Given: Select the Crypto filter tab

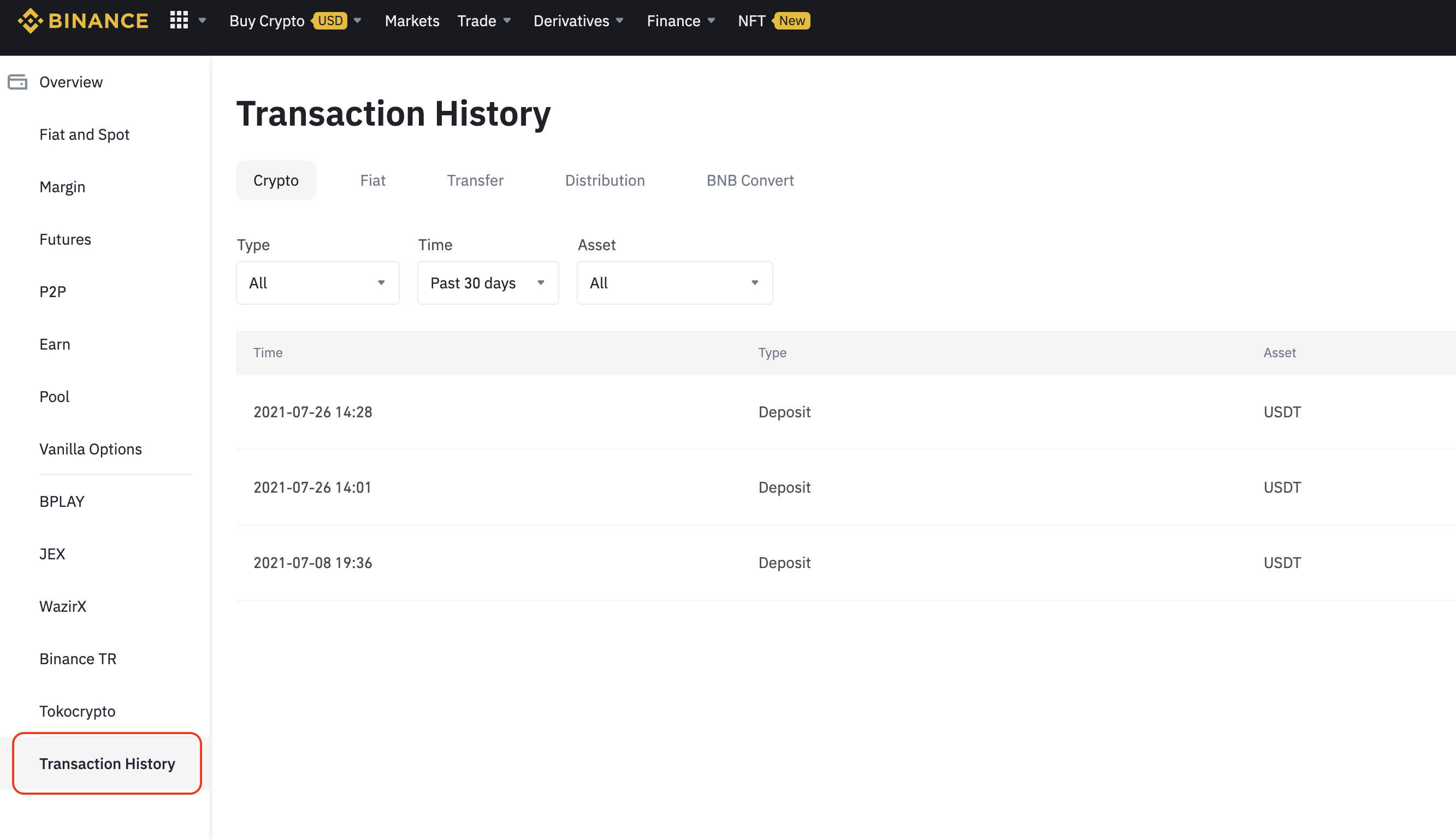Looking at the screenshot, I should coord(276,180).
